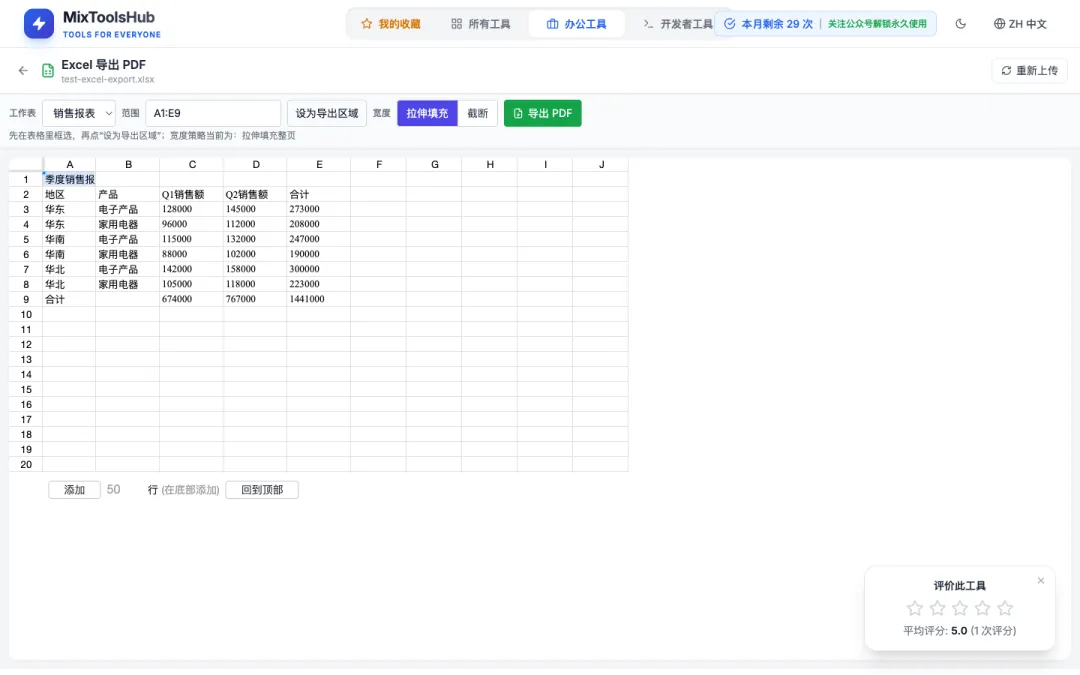Click the cell with value 158000
1080x675 pixels.
(x=255, y=269)
